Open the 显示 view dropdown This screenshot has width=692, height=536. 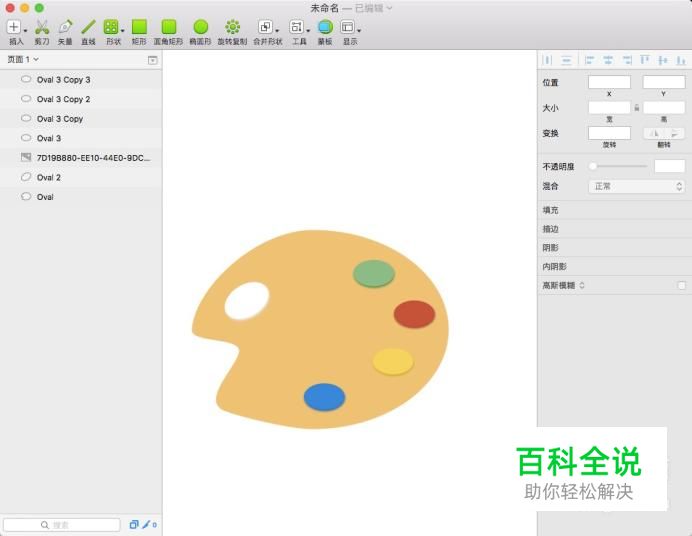click(350, 32)
